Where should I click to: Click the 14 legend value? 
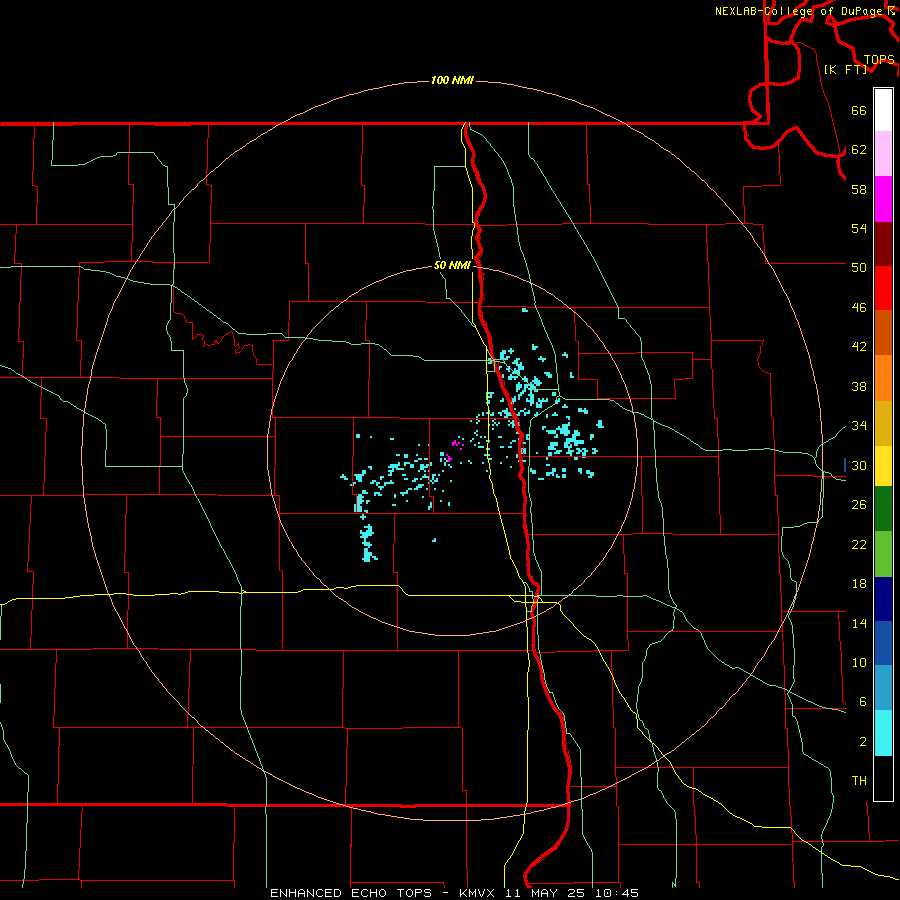tap(859, 623)
